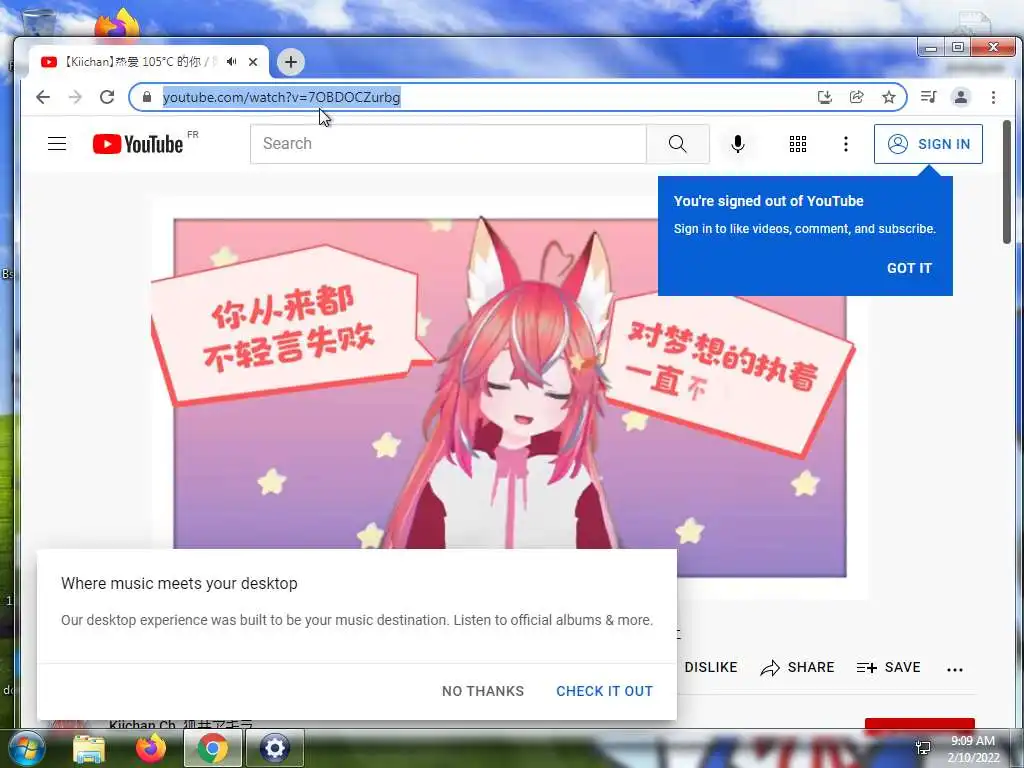Reload the YouTube page

pyautogui.click(x=107, y=97)
